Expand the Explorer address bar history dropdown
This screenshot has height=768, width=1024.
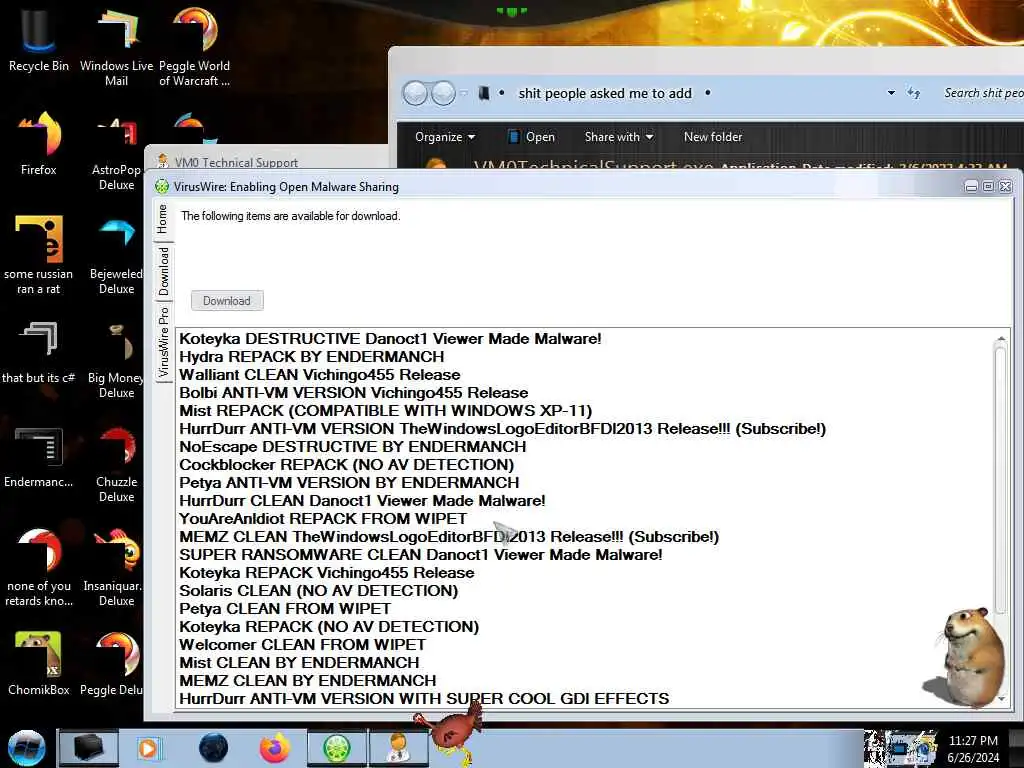tap(891, 93)
